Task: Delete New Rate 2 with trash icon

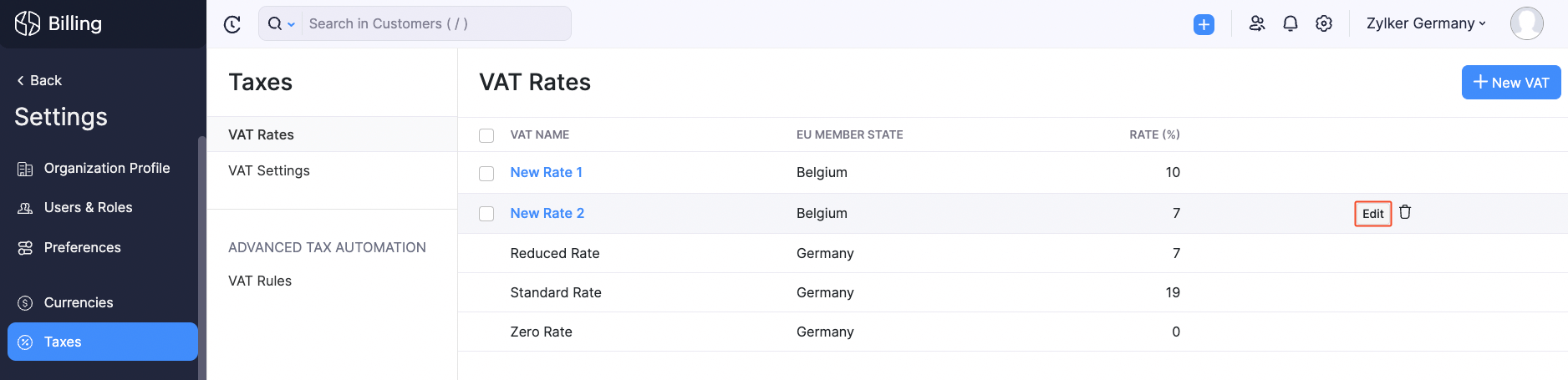Action: 1405,212
